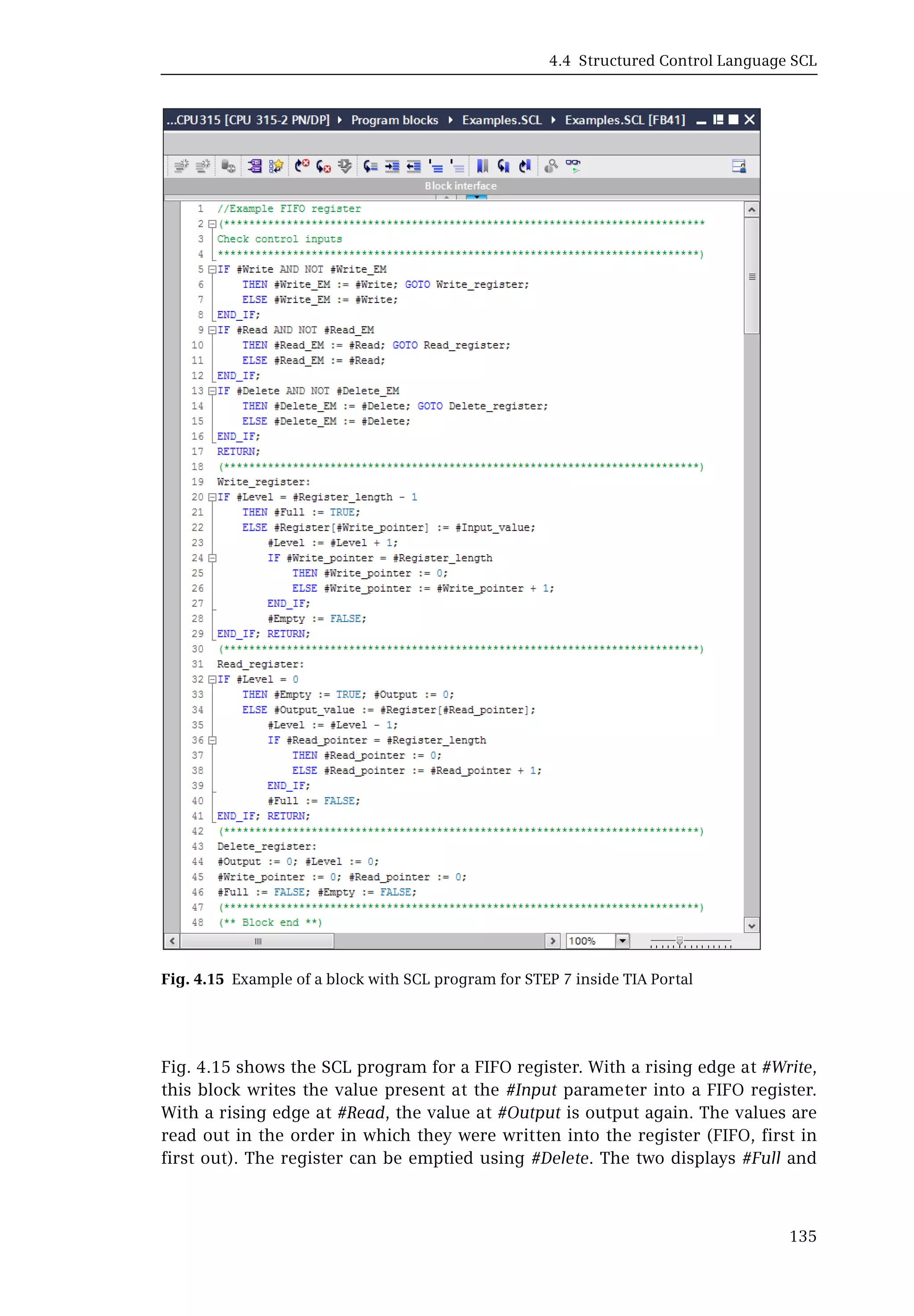Click the 100% zoom value field
914x1316 pixels.
[x=590, y=941]
